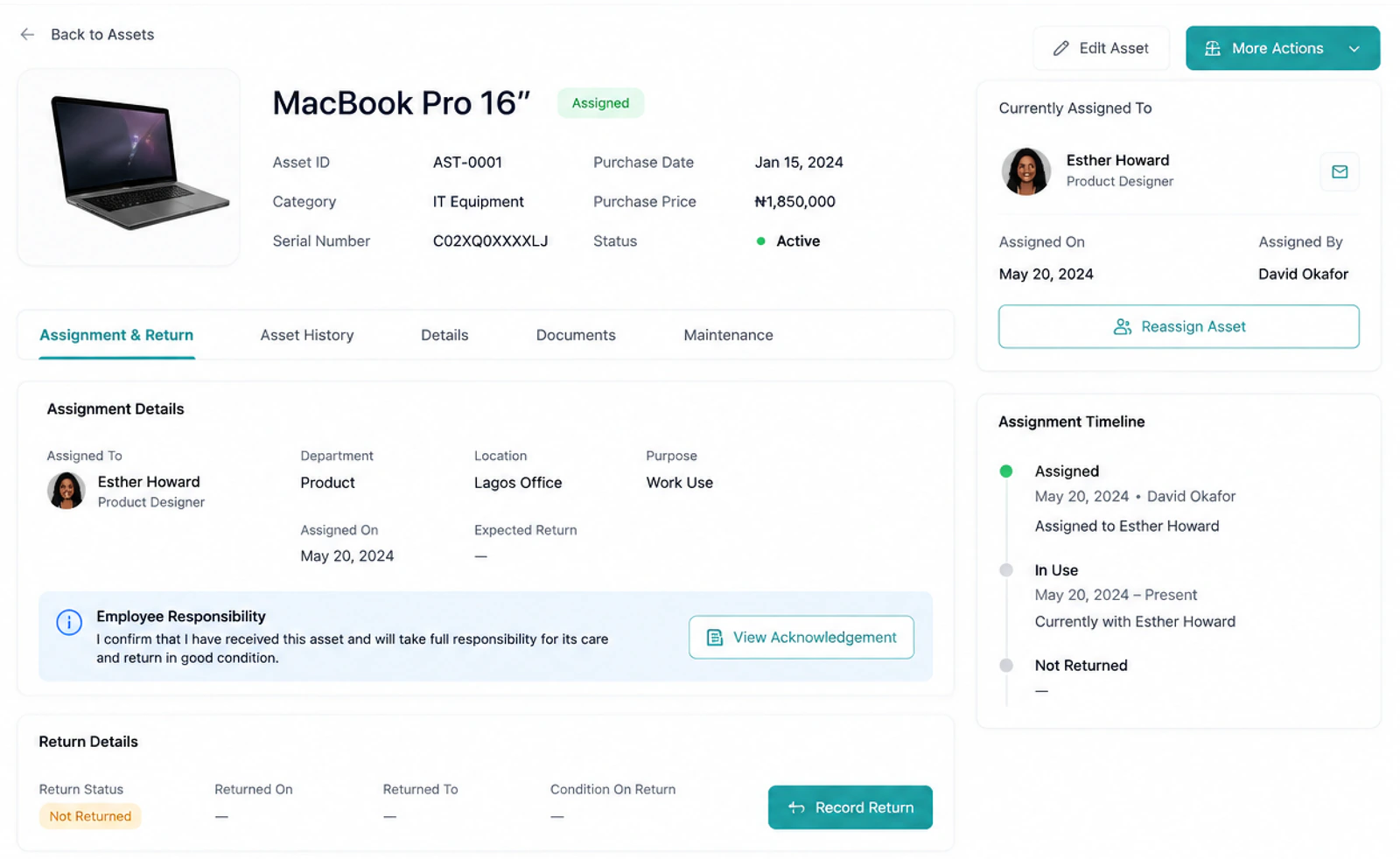
Task: Click the people icon in Reassign Asset
Action: pos(1122,326)
